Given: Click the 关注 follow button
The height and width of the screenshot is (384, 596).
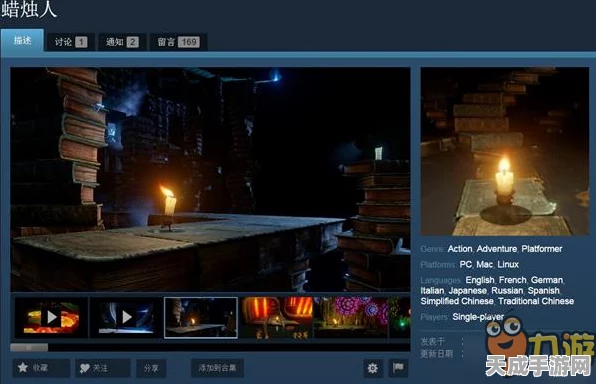Looking at the screenshot, I should click(103, 368).
